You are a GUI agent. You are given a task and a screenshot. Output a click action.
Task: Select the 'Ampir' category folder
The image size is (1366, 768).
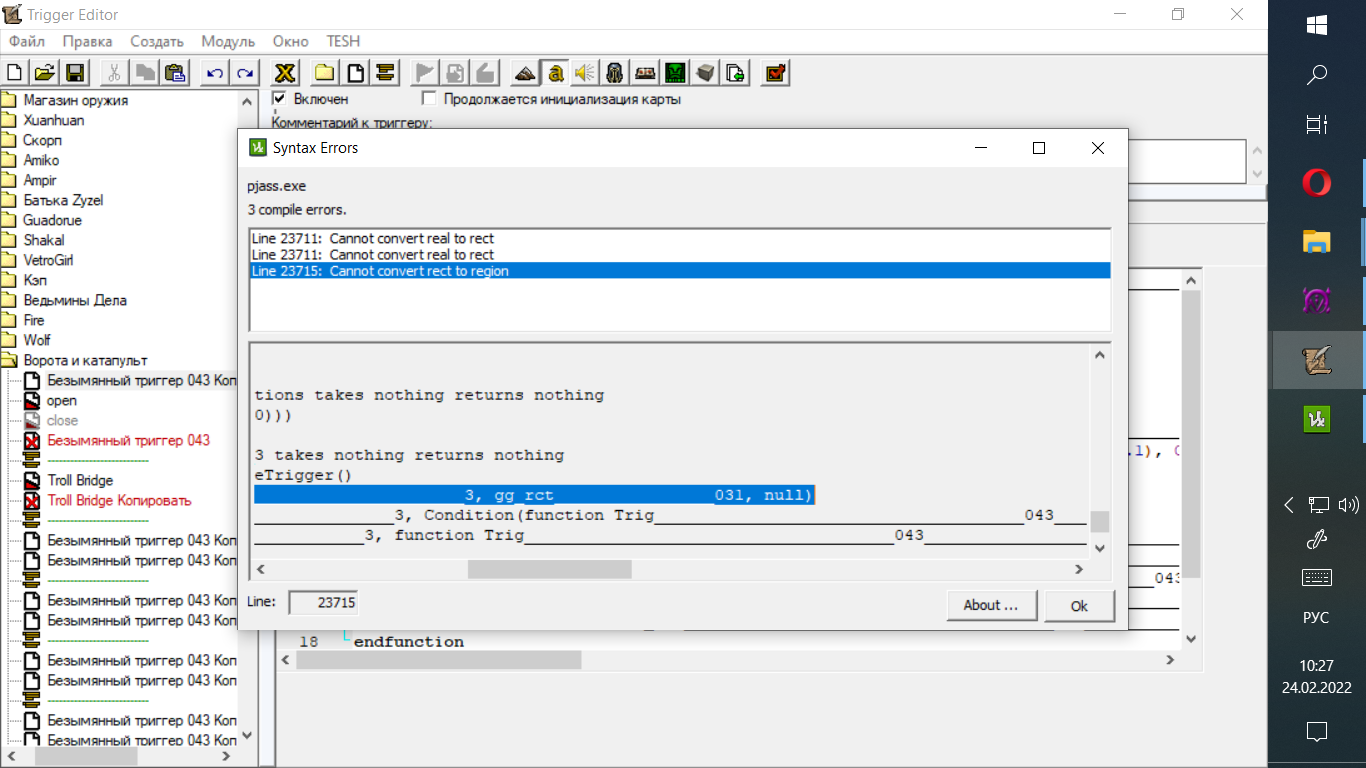(x=40, y=180)
